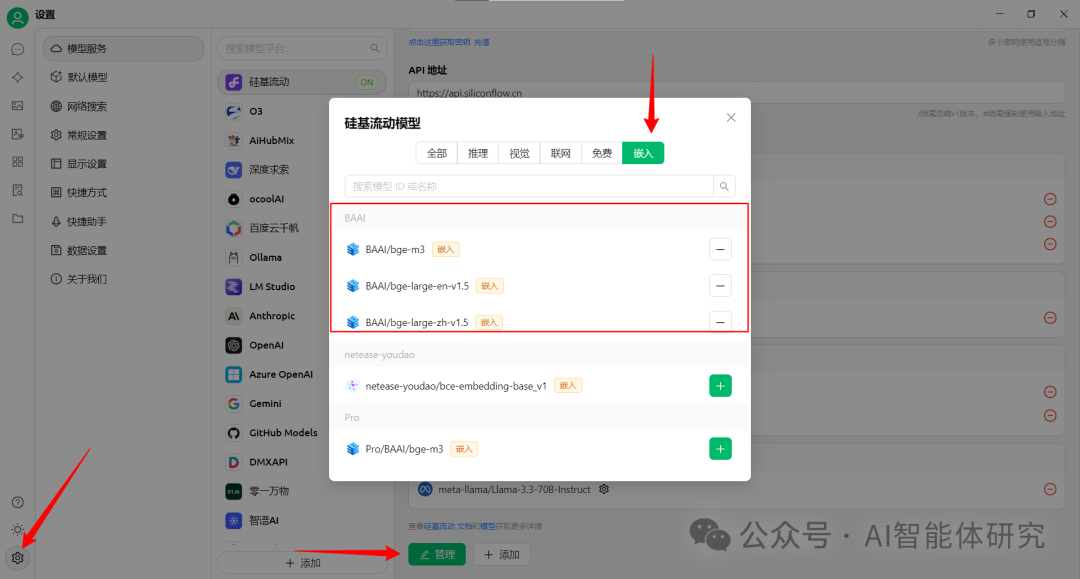
Task: Select the Azure OpenAI provider
Action: tap(302, 375)
